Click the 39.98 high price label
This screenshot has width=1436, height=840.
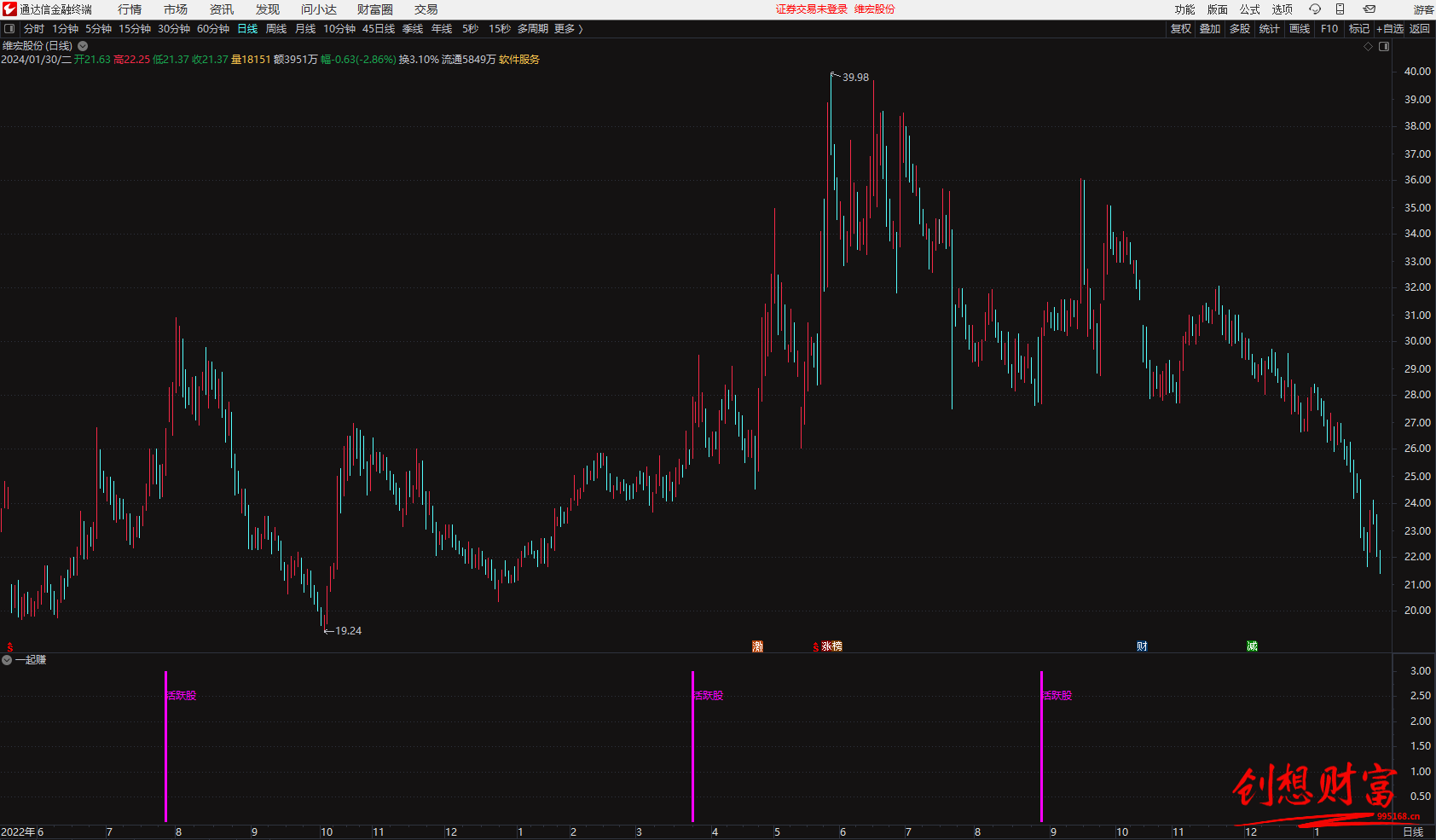855,78
